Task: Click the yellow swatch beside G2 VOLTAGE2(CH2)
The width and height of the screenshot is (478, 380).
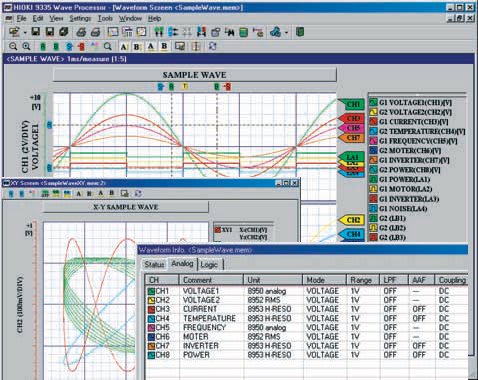Action: 373,112
